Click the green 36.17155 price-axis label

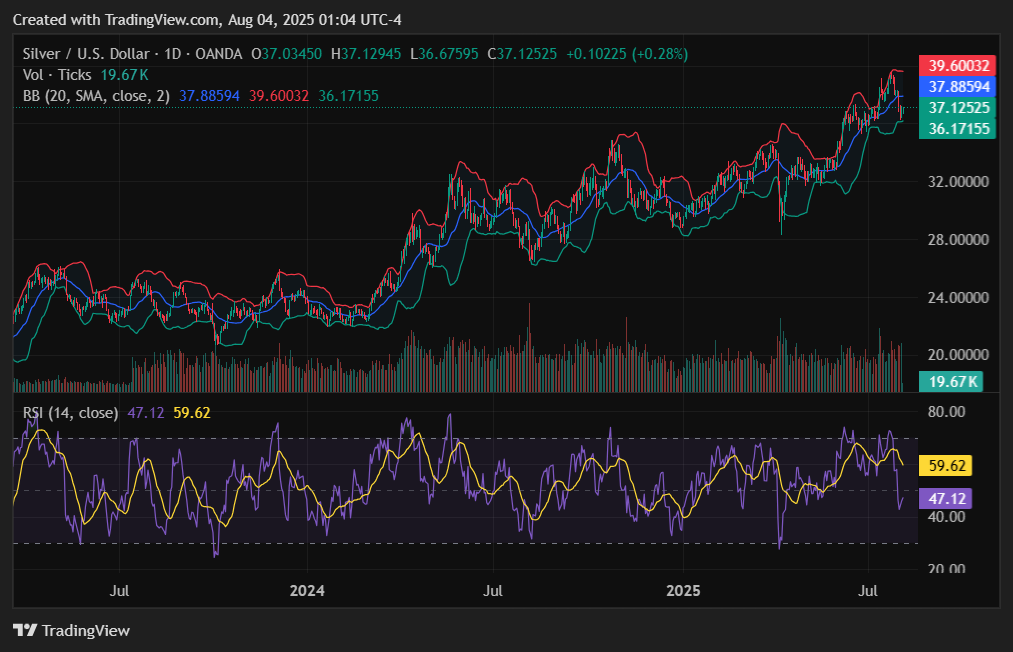(x=957, y=129)
